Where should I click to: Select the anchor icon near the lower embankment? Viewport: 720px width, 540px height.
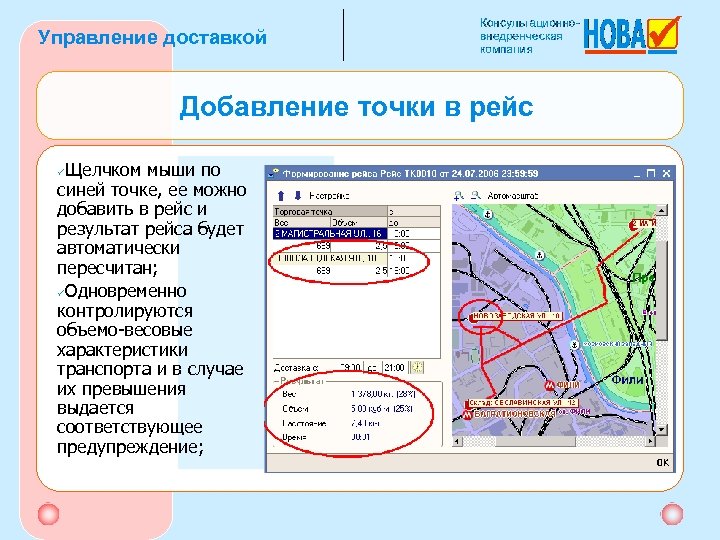click(574, 344)
